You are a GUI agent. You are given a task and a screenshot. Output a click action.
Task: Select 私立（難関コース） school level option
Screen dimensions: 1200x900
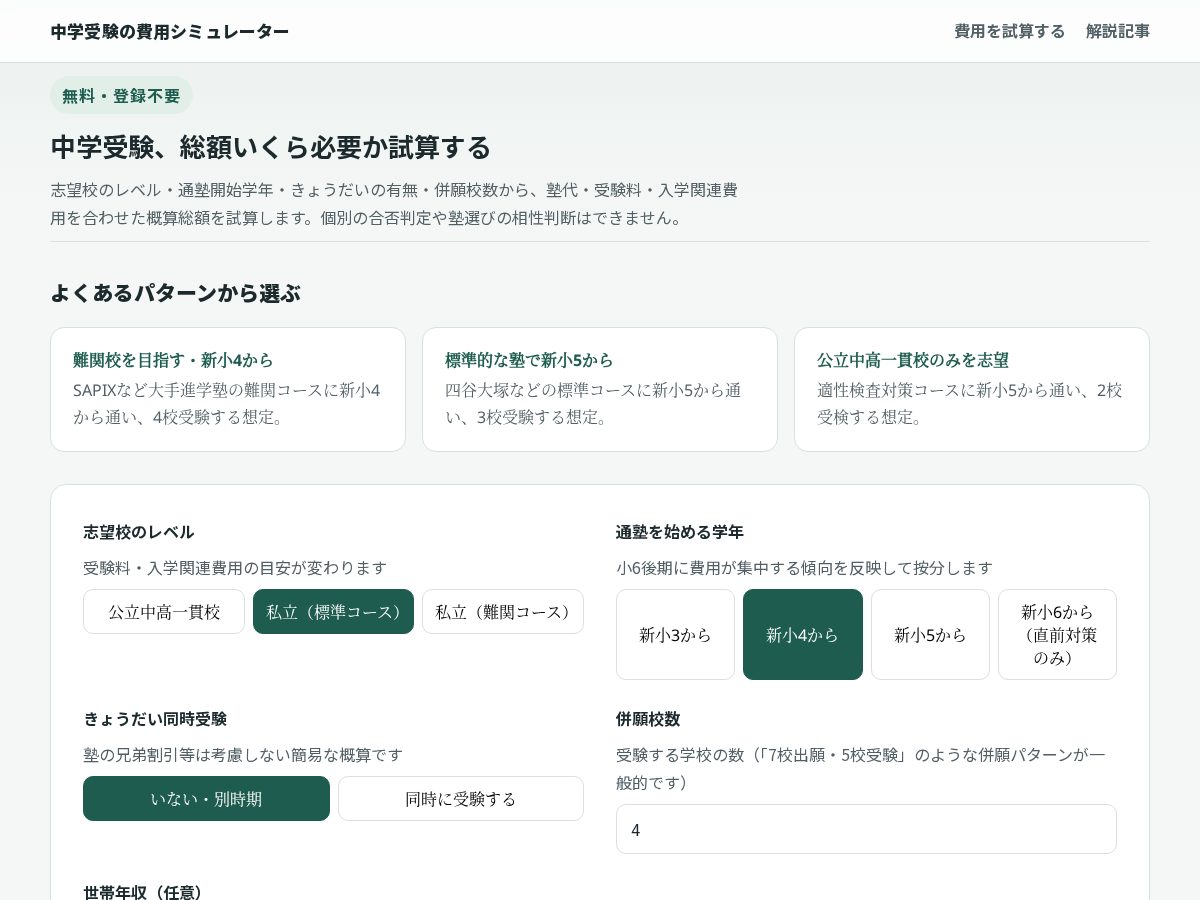(503, 611)
